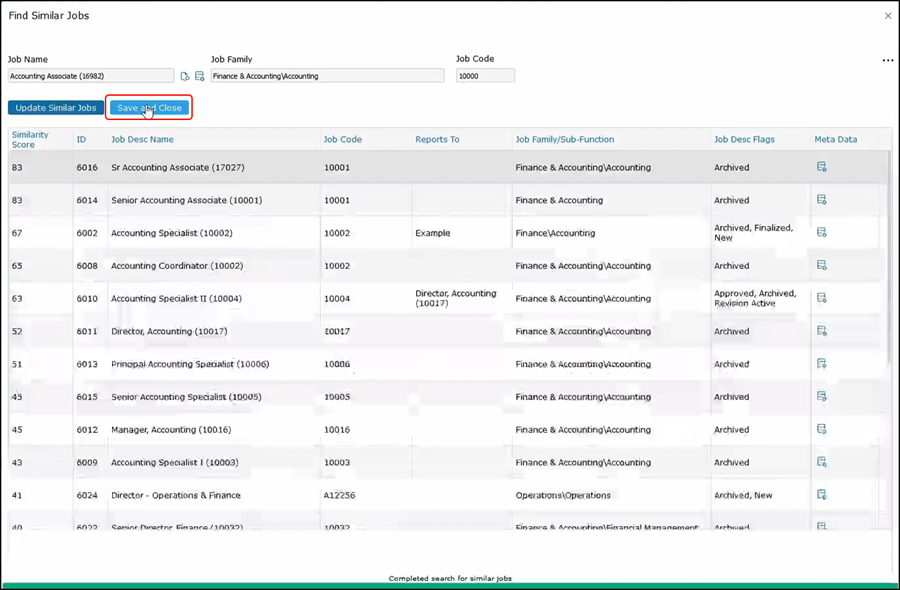Open the three-dots more options menu
Screen dimensions: 900x590
coord(887,61)
